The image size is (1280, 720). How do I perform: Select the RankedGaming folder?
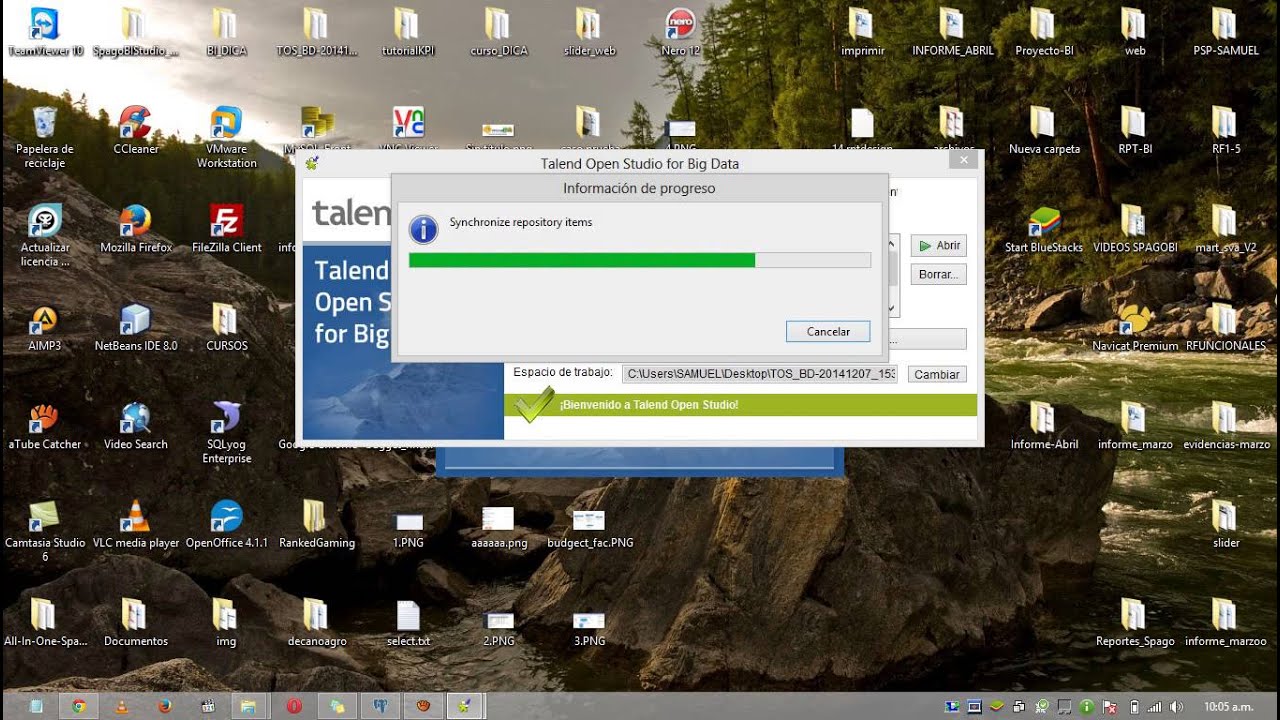tap(316, 525)
